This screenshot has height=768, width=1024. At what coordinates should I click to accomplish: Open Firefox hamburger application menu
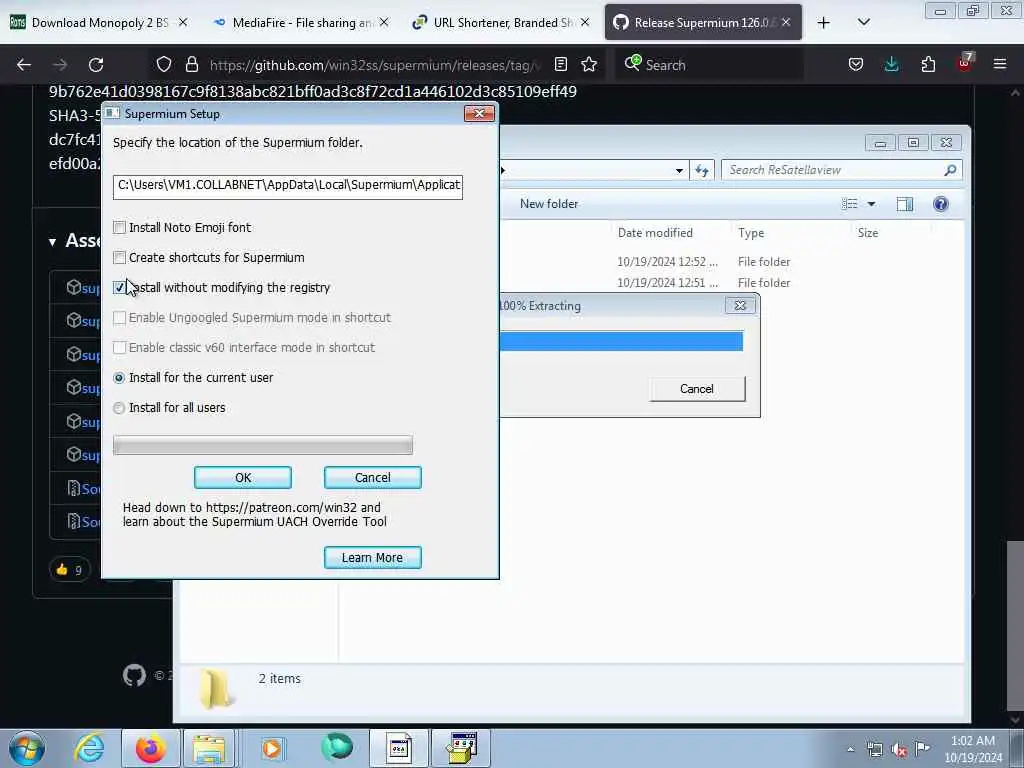click(x=1000, y=65)
